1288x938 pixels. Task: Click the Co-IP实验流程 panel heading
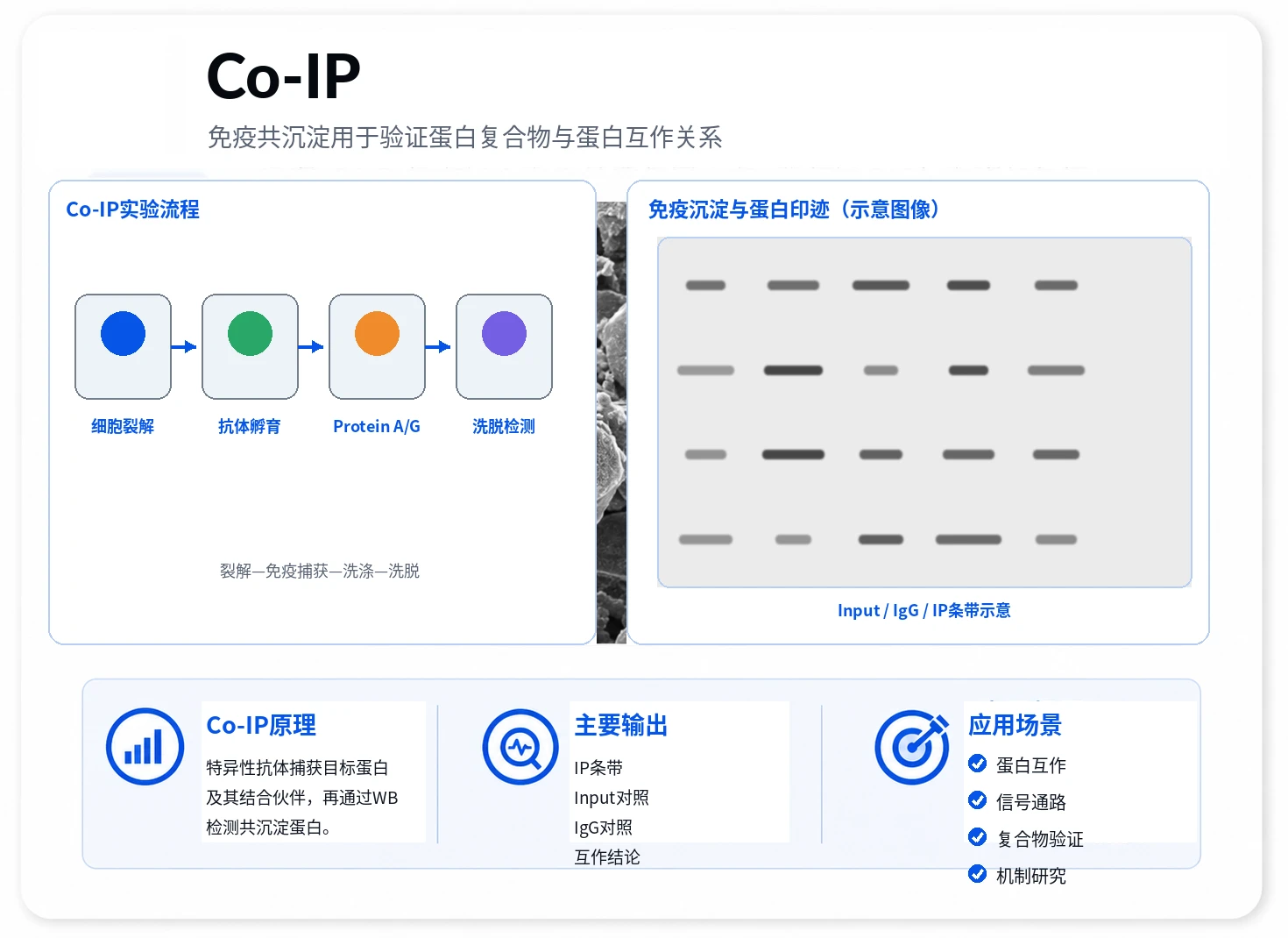[133, 210]
